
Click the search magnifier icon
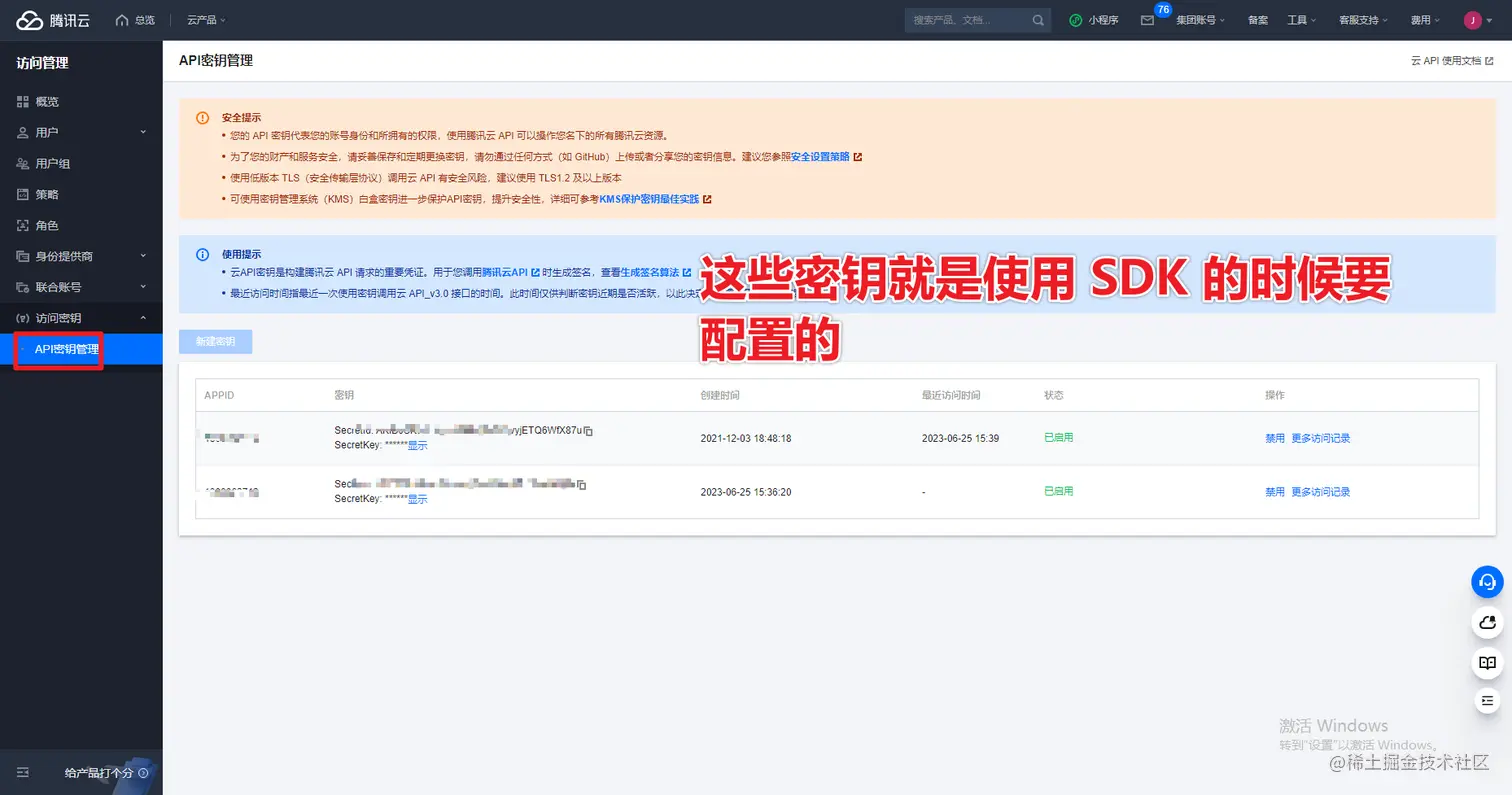point(1038,20)
